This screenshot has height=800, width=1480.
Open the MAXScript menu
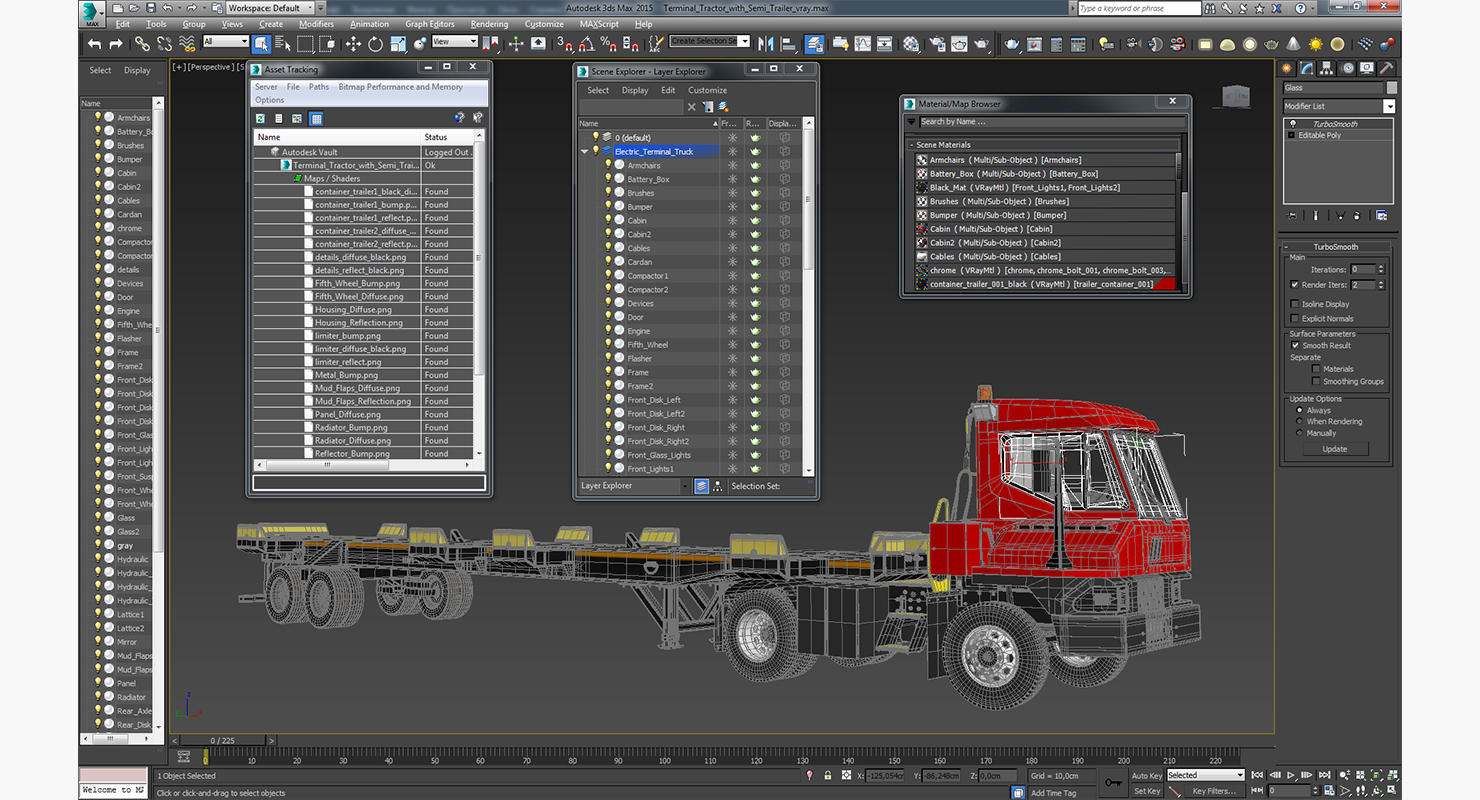pos(599,24)
